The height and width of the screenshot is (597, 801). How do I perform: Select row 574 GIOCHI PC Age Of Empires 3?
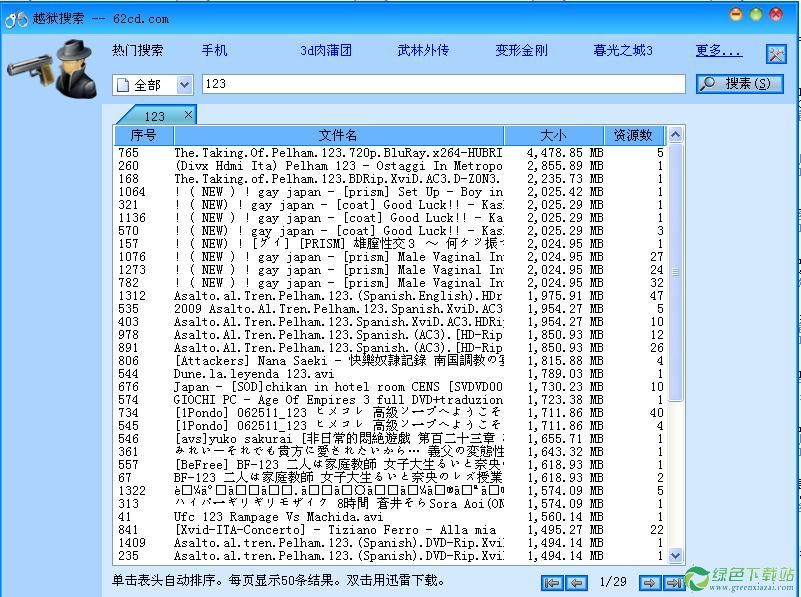click(x=390, y=400)
